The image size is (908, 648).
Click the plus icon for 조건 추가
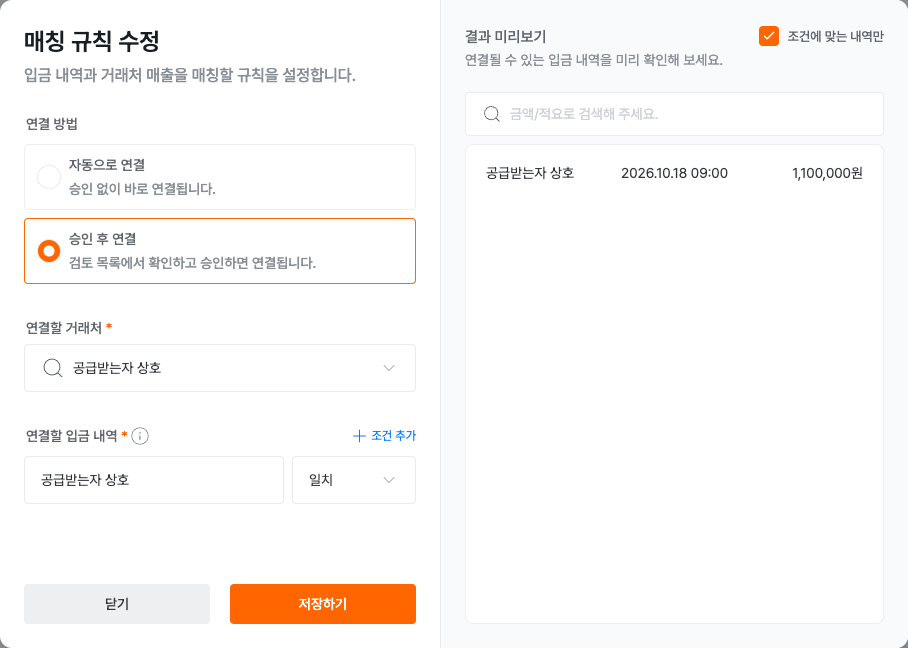click(x=359, y=435)
